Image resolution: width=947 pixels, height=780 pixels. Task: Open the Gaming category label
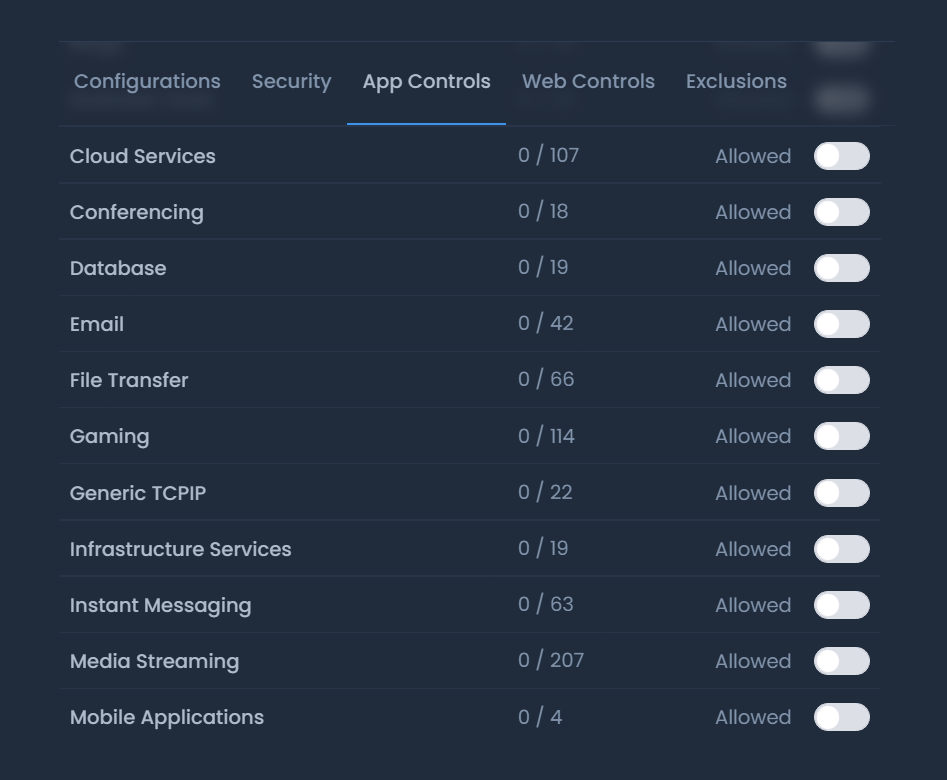[x=109, y=436]
